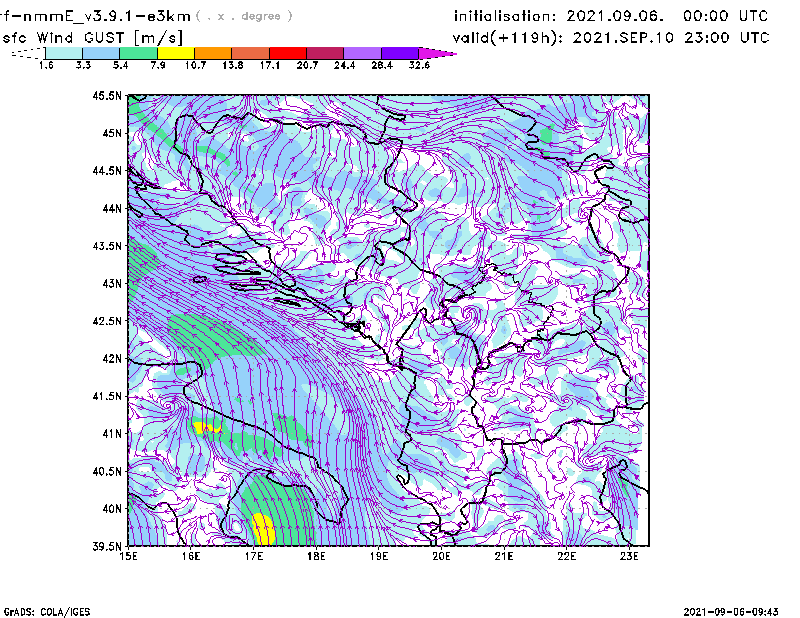The image size is (800, 618).
Task: Click the green 5.4–7.9 legend swatch
Action: [138, 53]
